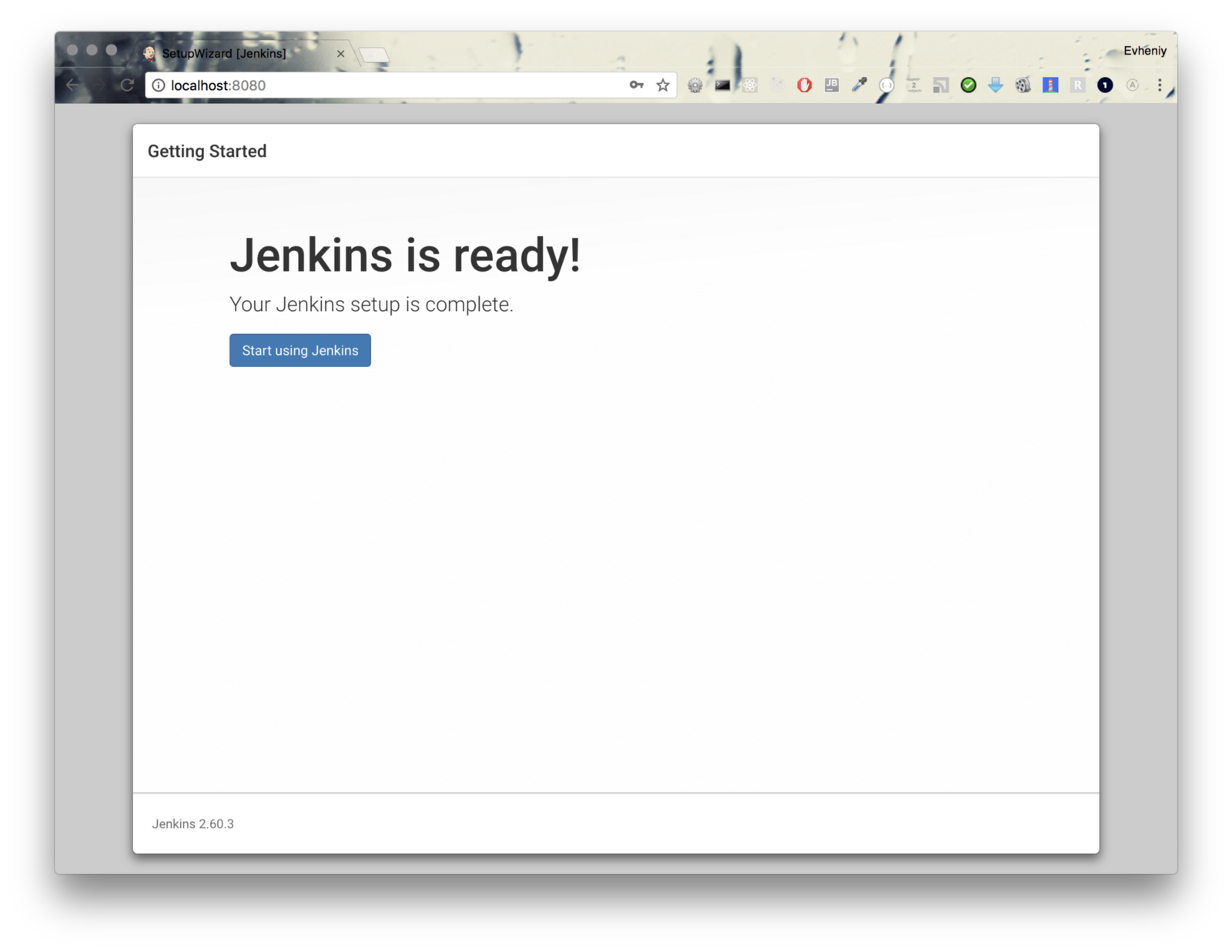Open the green checkmark extension
This screenshot has height=952, width=1232.
[969, 85]
